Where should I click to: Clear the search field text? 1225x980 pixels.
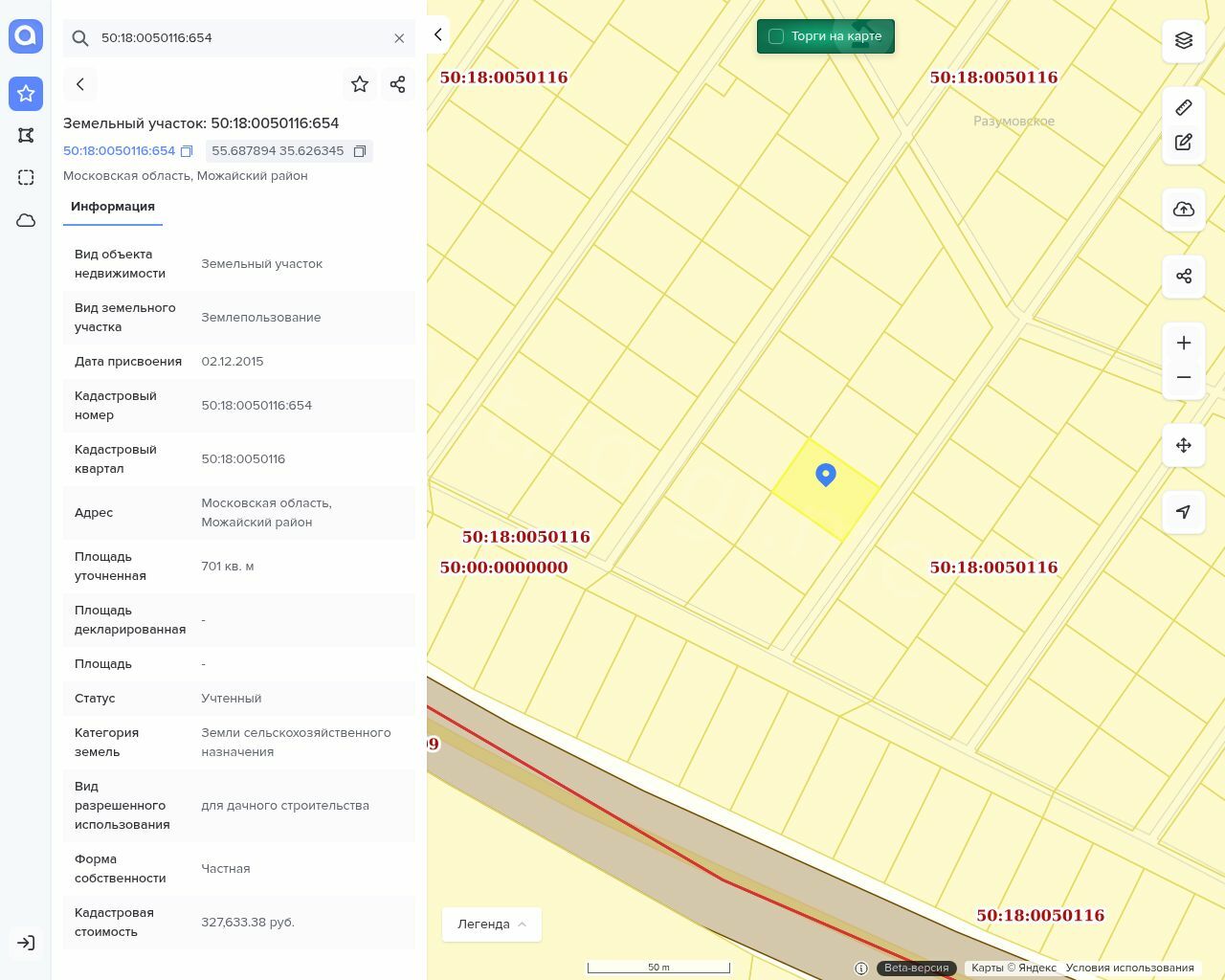(x=399, y=38)
